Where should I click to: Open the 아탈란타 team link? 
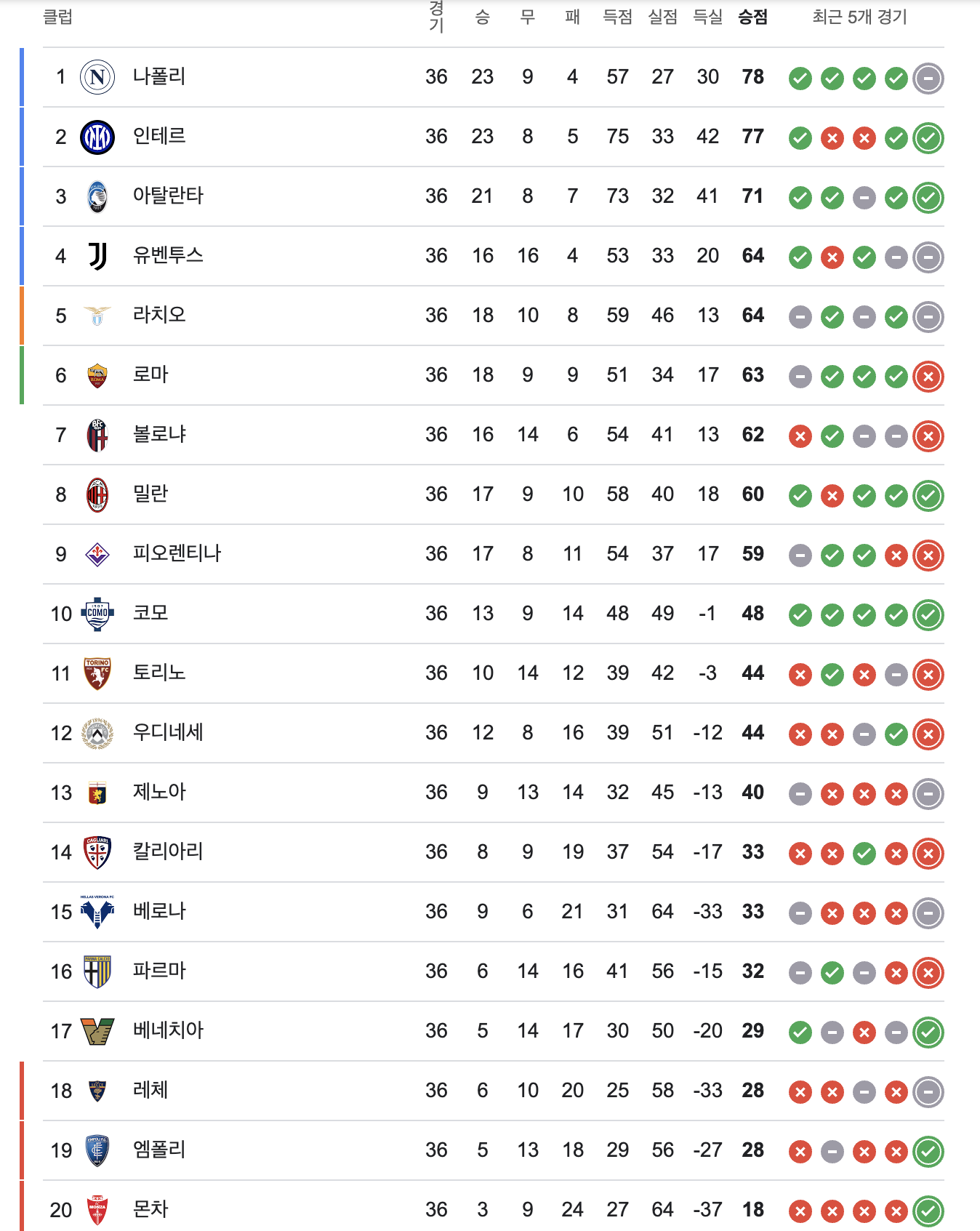click(168, 196)
